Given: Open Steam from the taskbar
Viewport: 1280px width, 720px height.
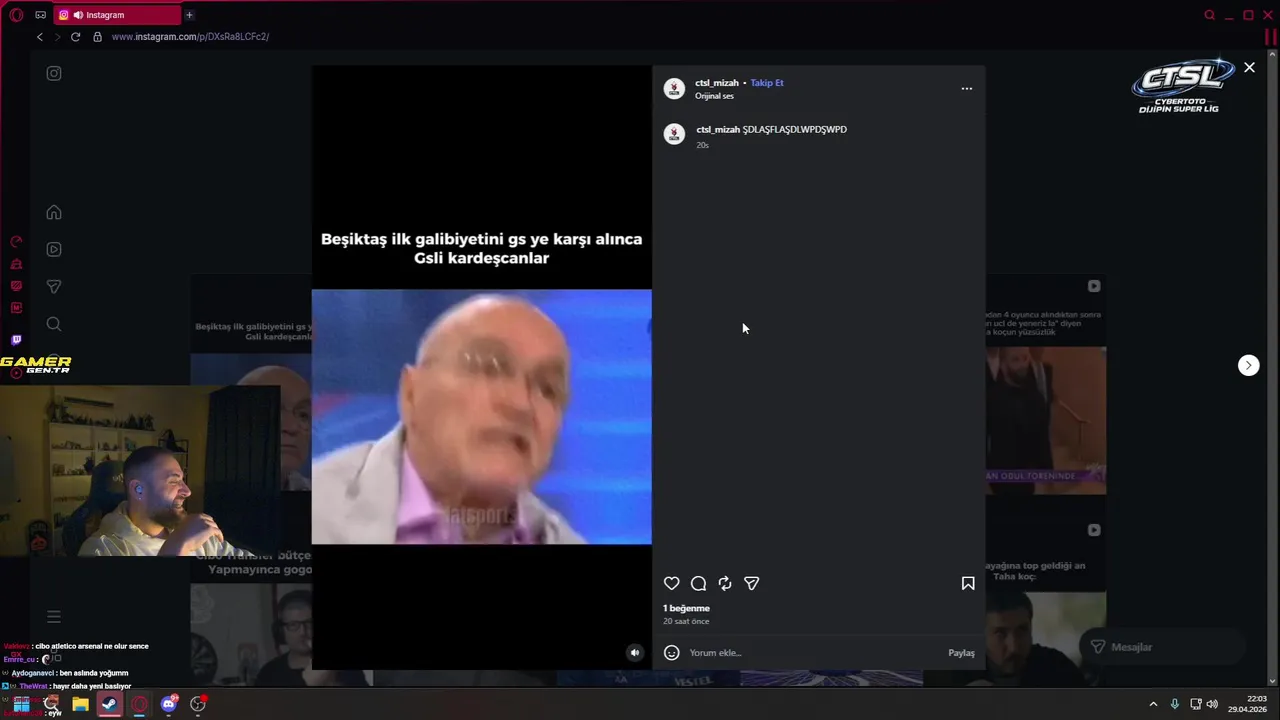Looking at the screenshot, I should (109, 704).
